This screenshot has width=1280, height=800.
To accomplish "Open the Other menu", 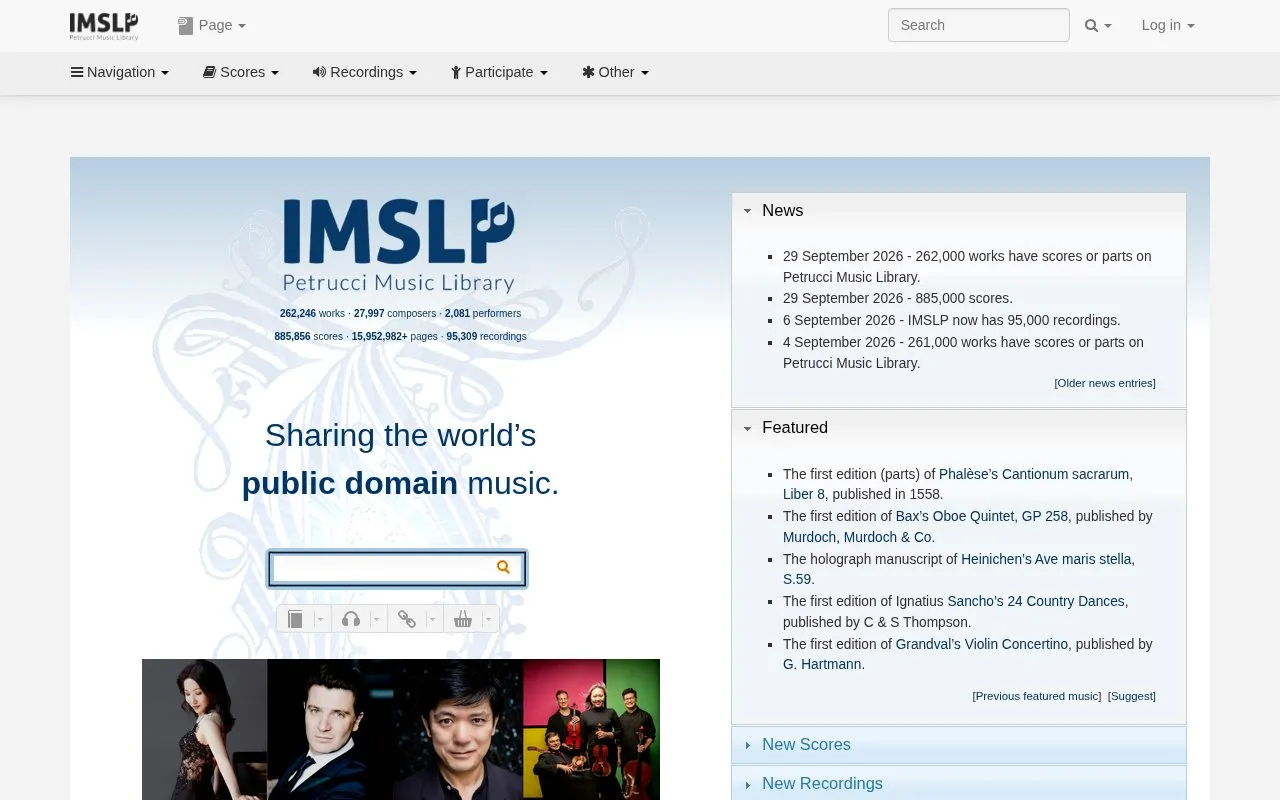I will 616,73.
